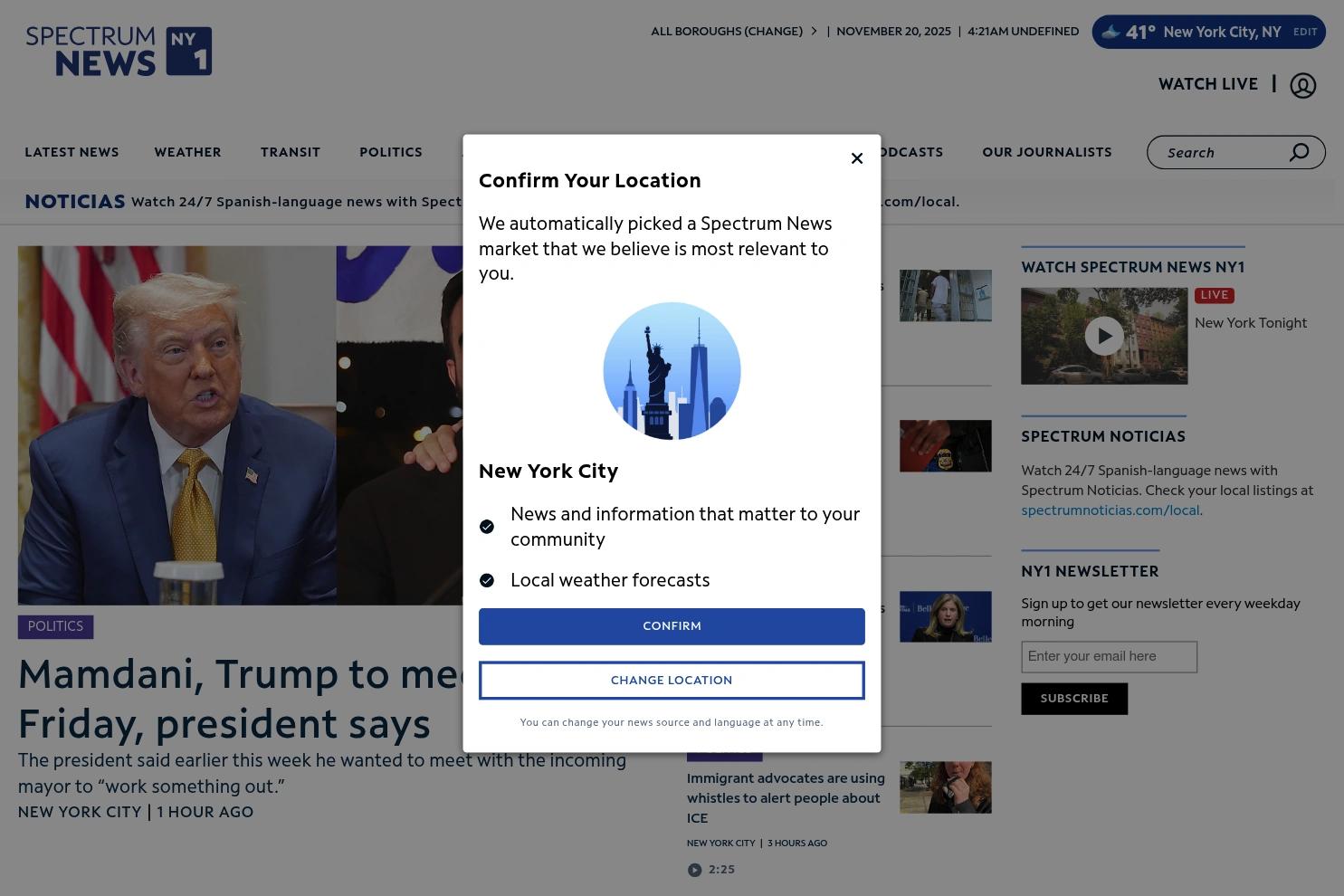This screenshot has height=896, width=1344.
Task: Click the Statue of Liberty skyline illustration
Action: pyautogui.click(x=672, y=371)
